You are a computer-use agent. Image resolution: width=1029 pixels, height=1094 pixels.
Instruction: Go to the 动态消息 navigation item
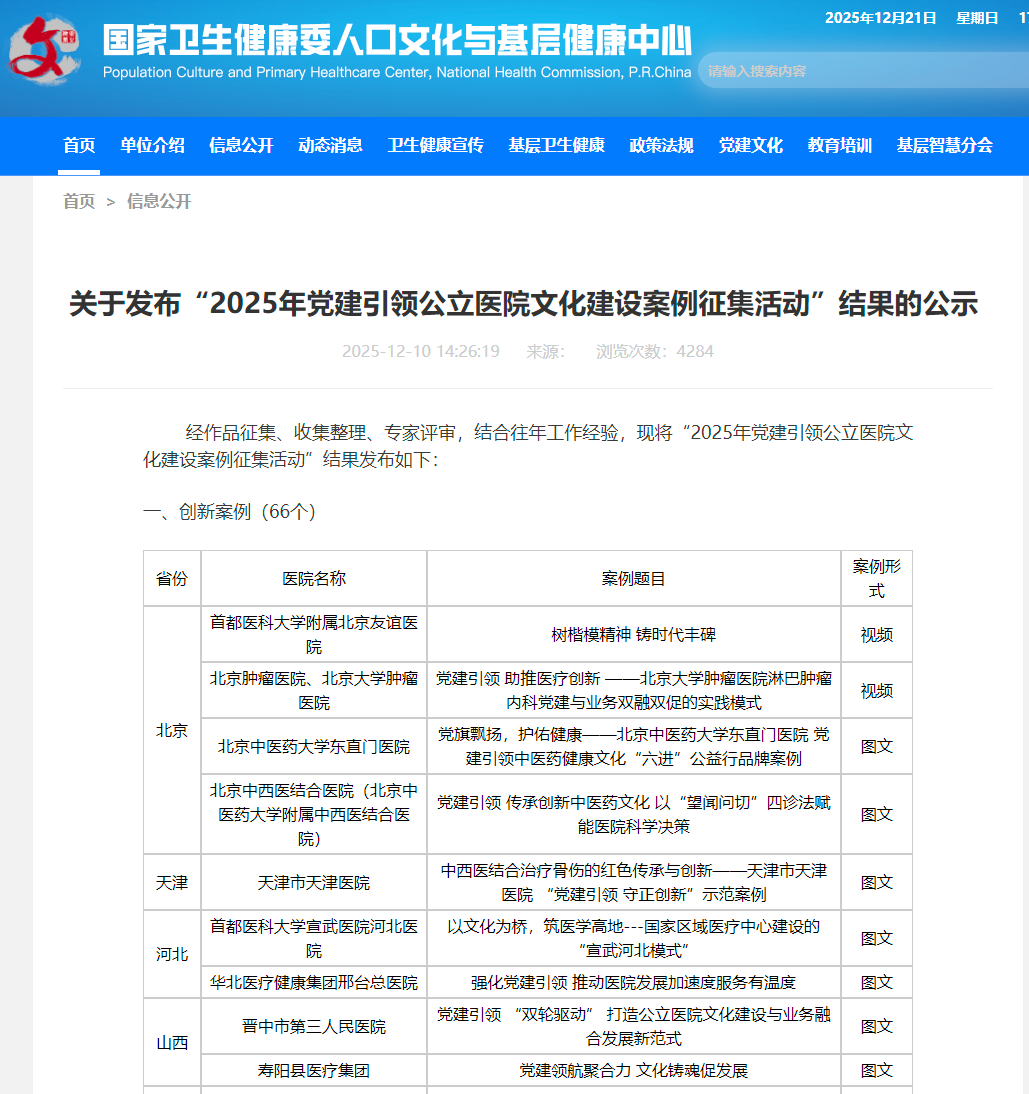tap(330, 145)
